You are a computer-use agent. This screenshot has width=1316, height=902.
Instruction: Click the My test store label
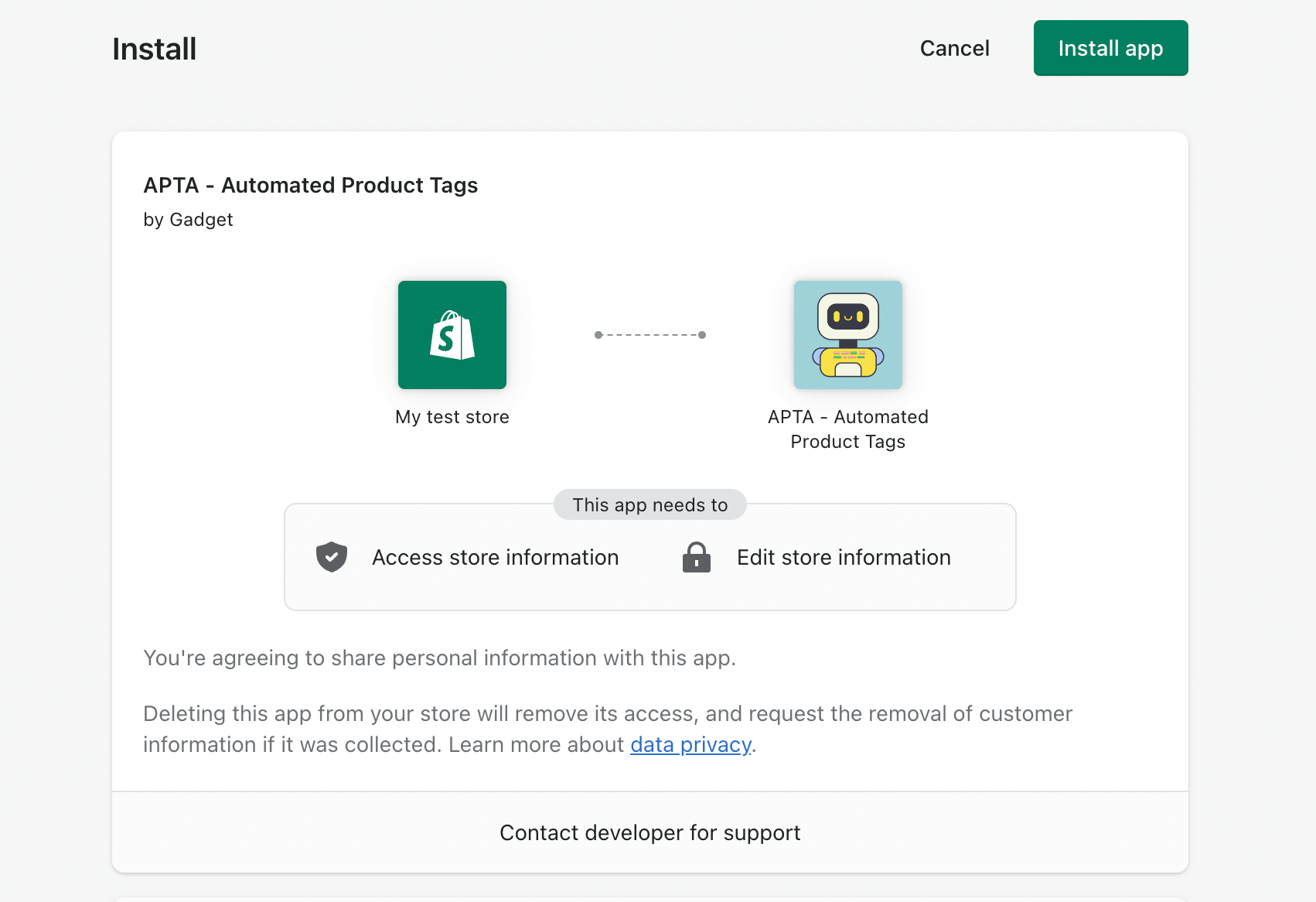click(x=452, y=417)
